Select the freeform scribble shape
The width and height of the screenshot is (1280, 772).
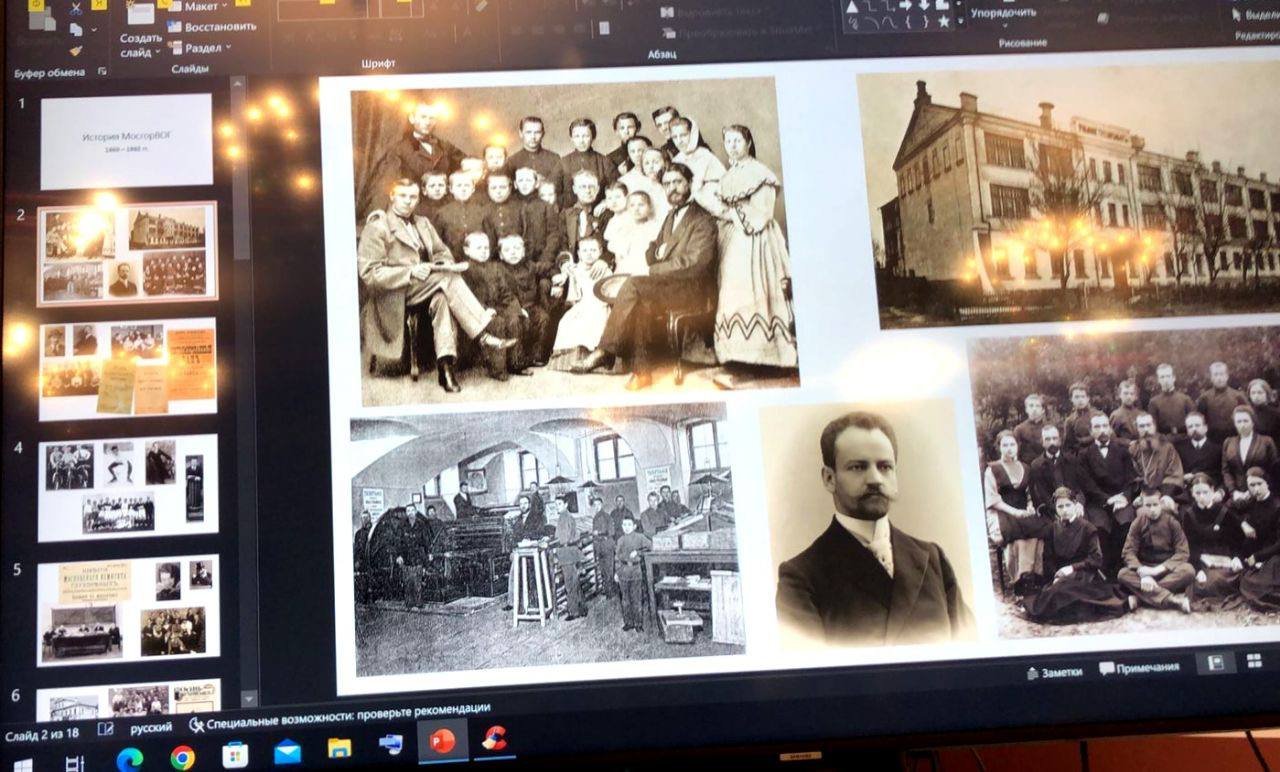click(x=853, y=23)
